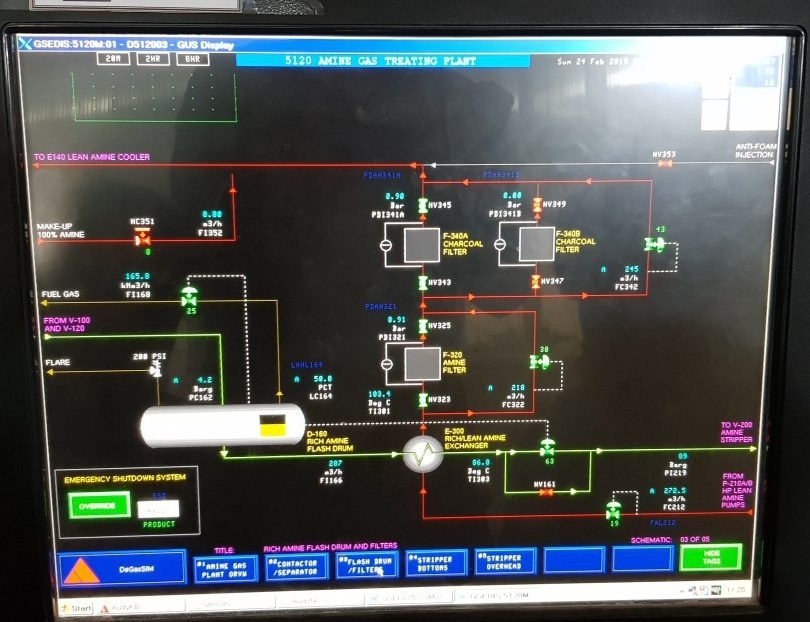Click the HV345 valve above filter F-340A
This screenshot has width=810, height=622.
423,205
